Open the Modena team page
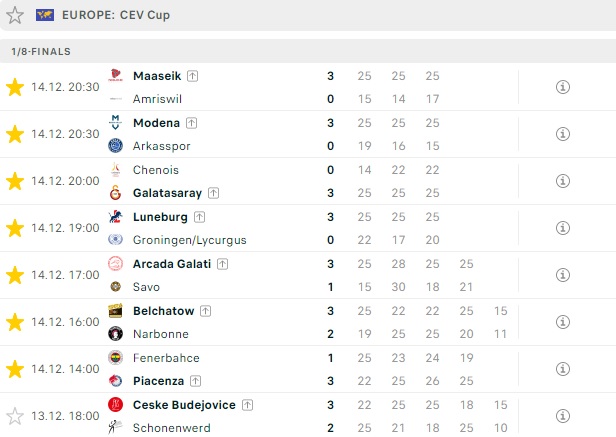The image size is (616, 437). tap(156, 123)
